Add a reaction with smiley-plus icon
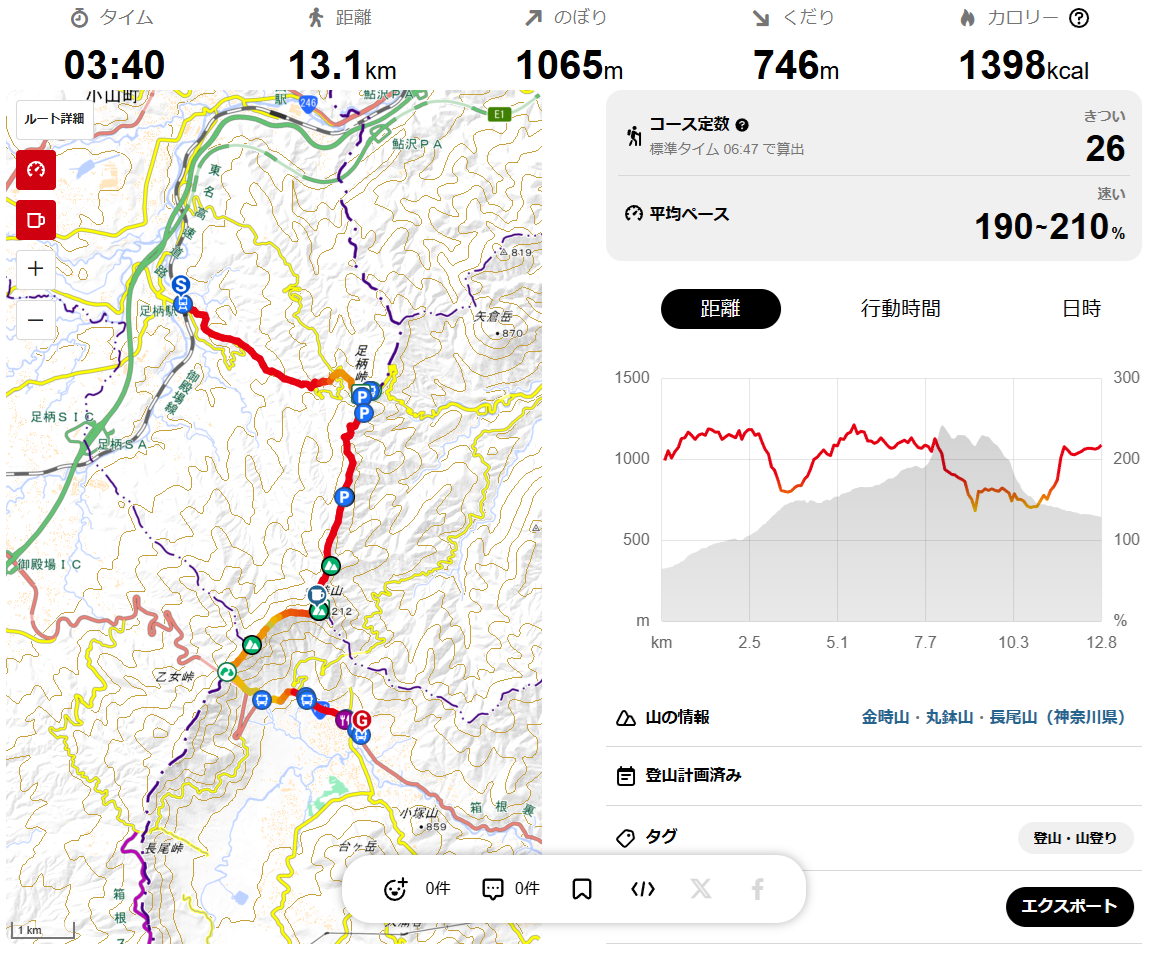 (396, 889)
